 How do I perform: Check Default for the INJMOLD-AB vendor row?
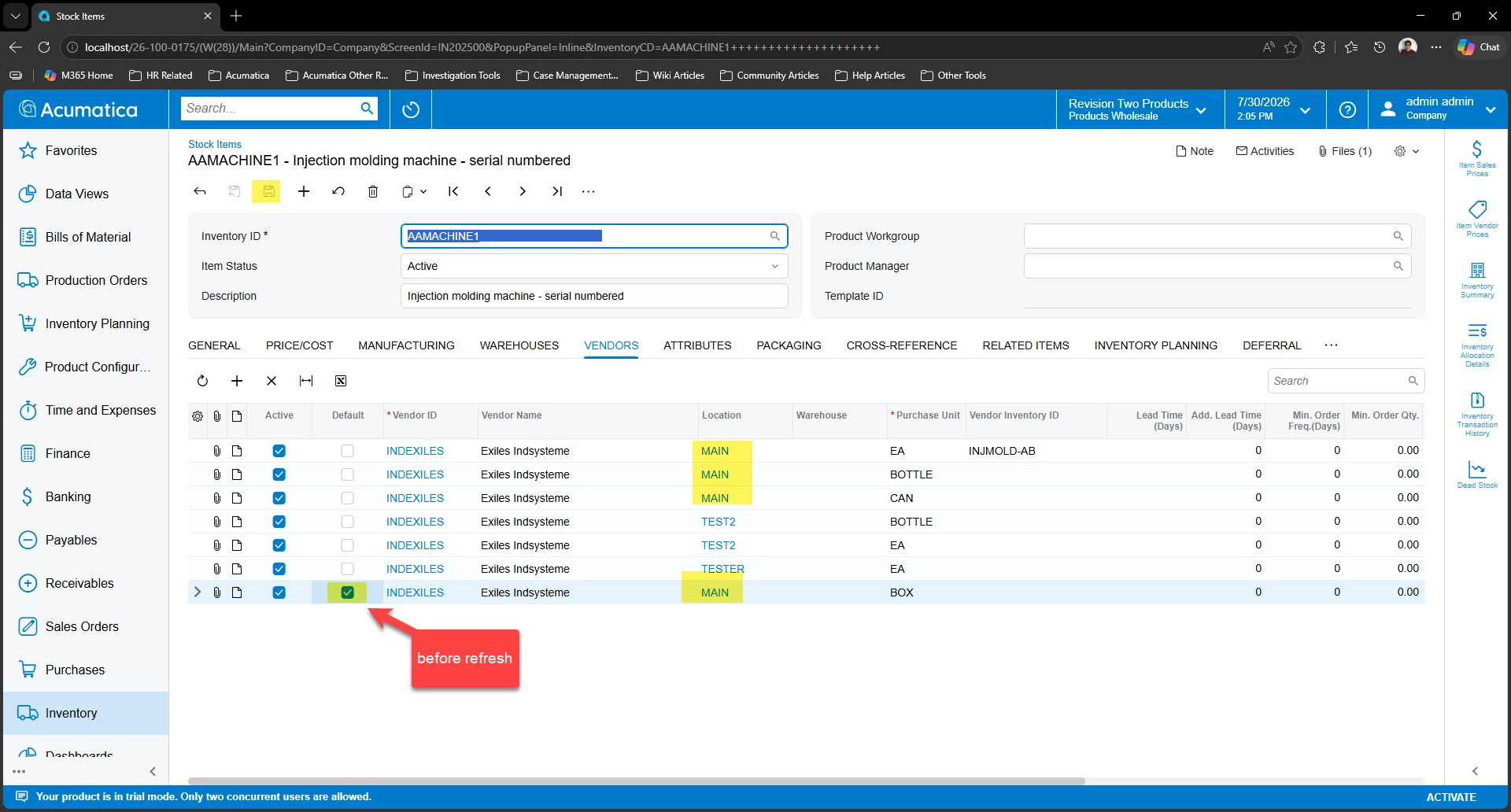(348, 451)
